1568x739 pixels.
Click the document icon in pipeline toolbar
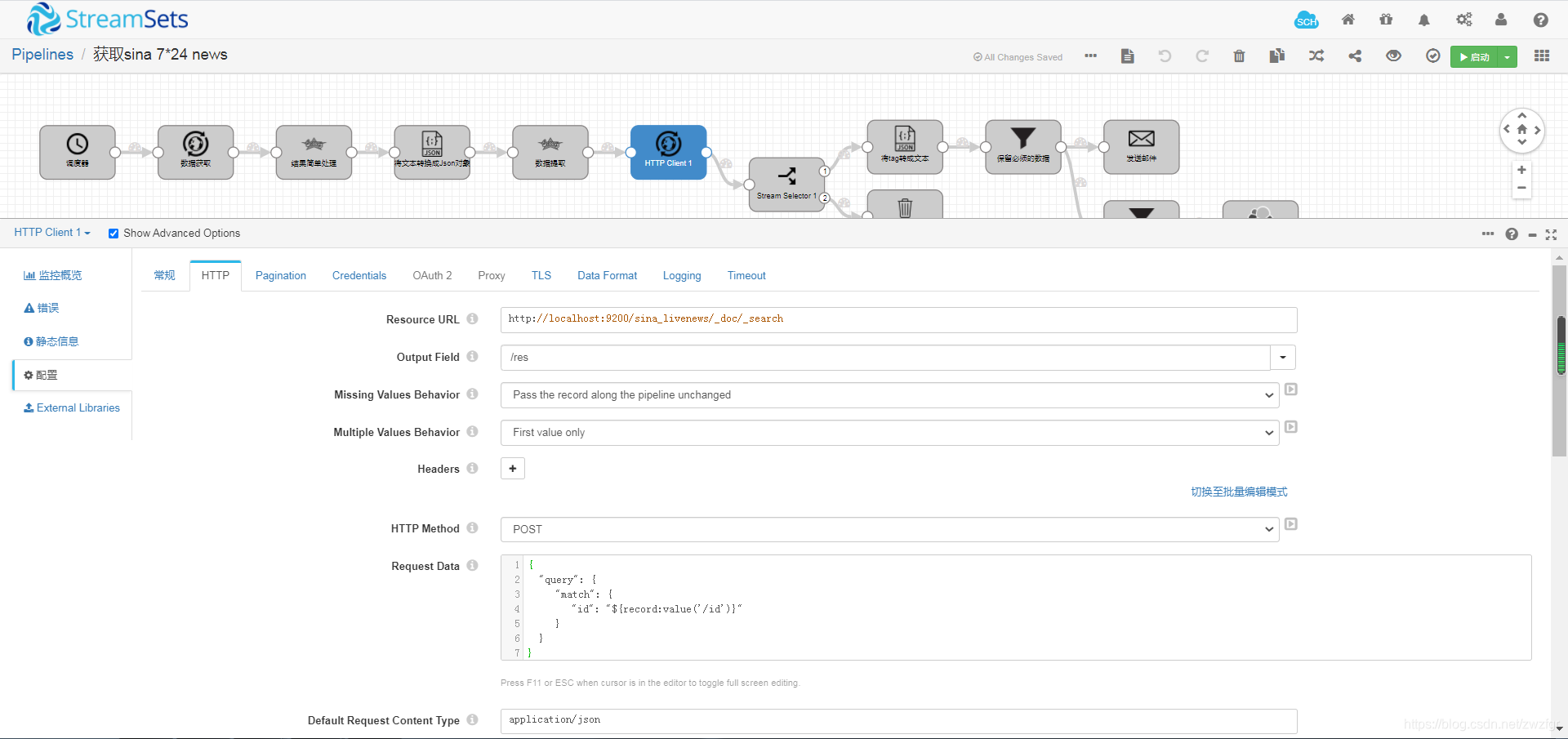(x=1128, y=56)
